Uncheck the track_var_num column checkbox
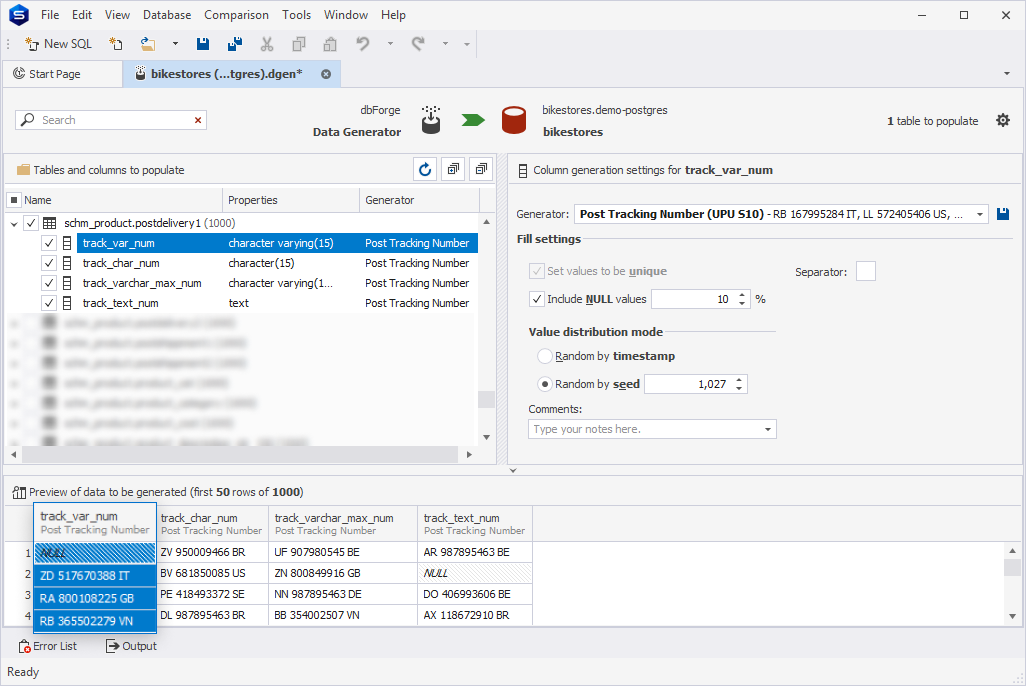The height and width of the screenshot is (686, 1026). pyautogui.click(x=48, y=244)
